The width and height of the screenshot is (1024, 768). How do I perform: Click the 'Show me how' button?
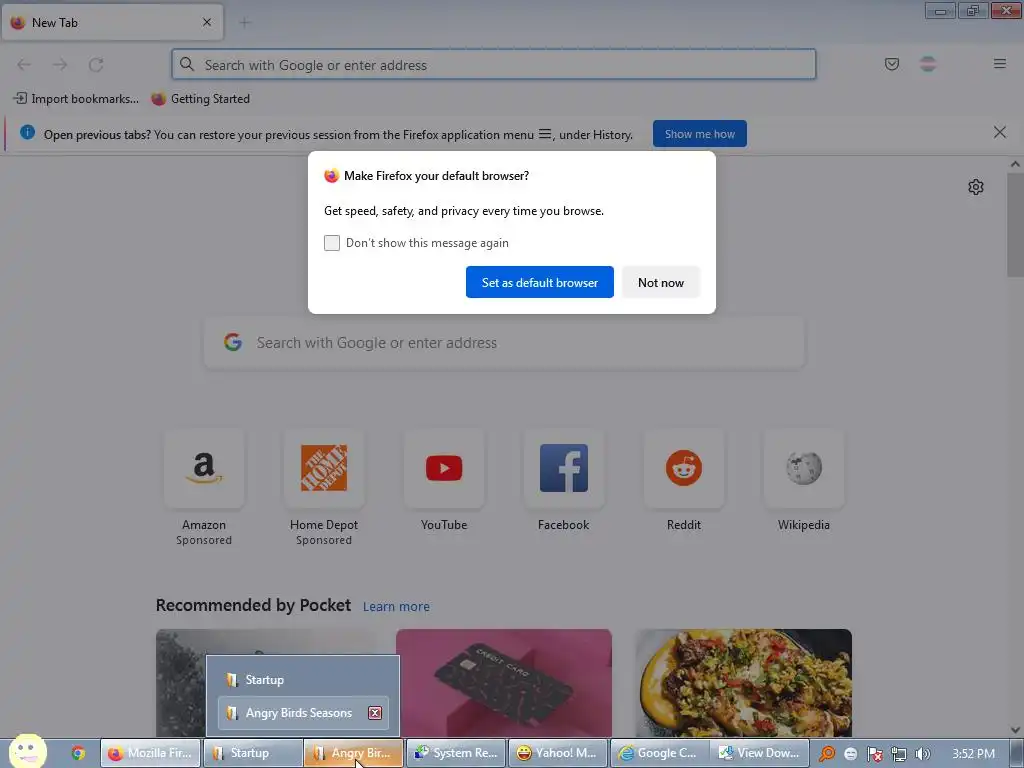[699, 134]
